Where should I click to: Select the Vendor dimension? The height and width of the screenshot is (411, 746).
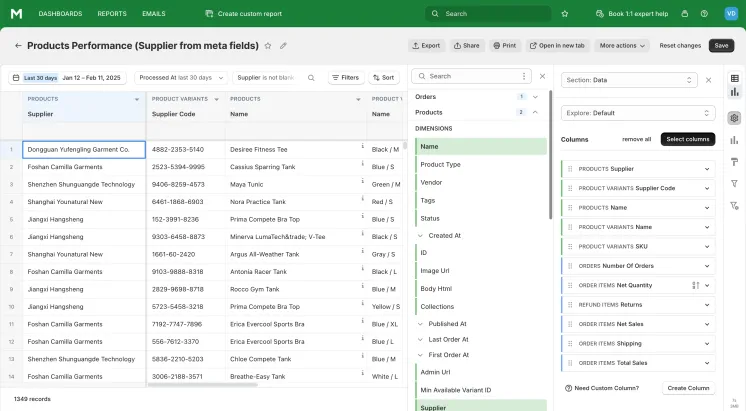481,183
